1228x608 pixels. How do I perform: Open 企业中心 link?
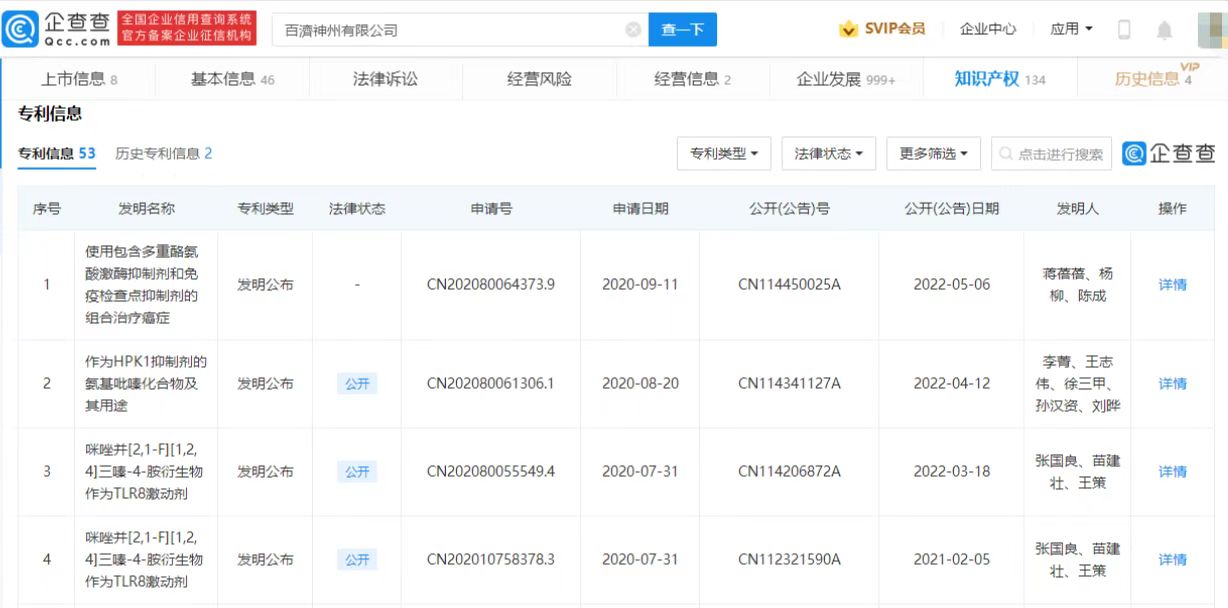pos(988,29)
